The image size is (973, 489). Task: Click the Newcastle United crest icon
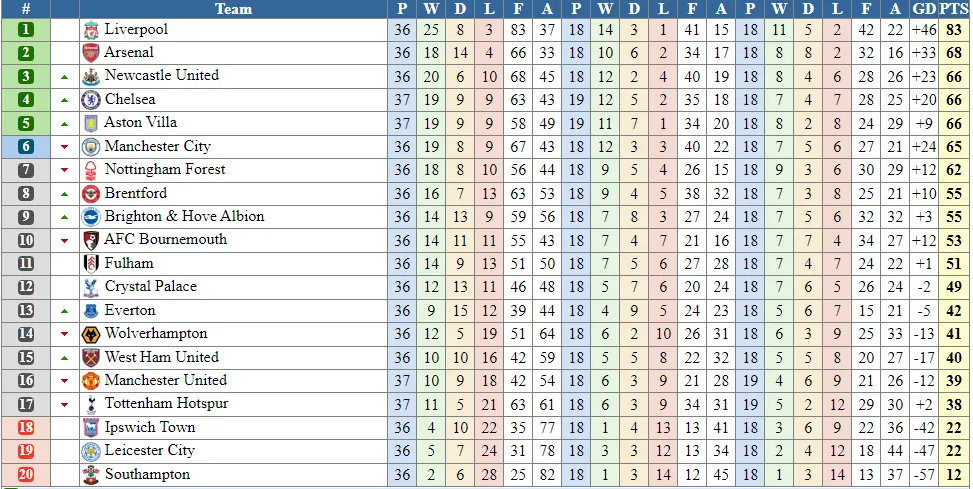pos(91,76)
